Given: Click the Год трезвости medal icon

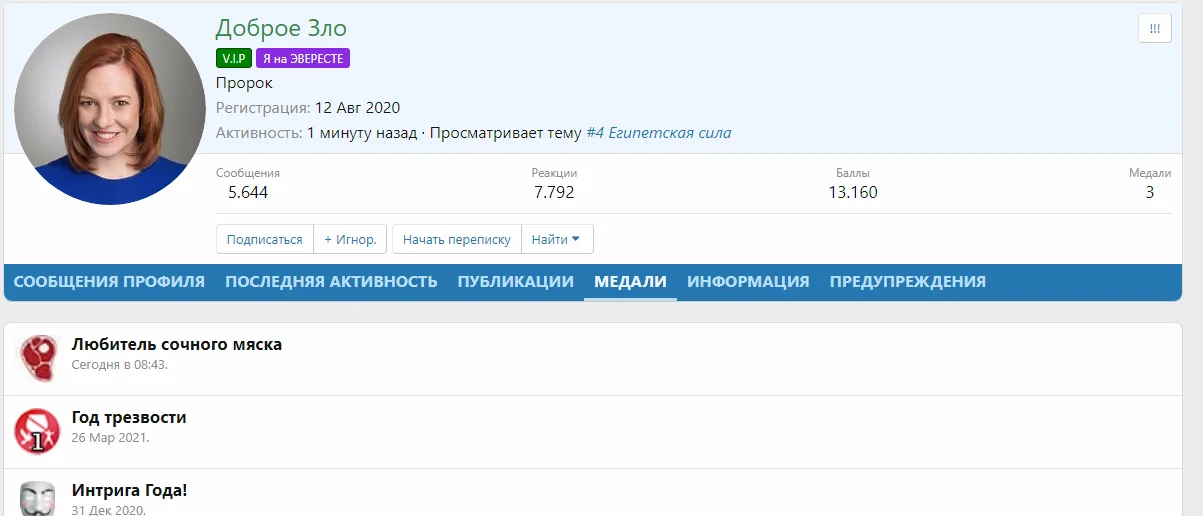Looking at the screenshot, I should tap(37, 431).
